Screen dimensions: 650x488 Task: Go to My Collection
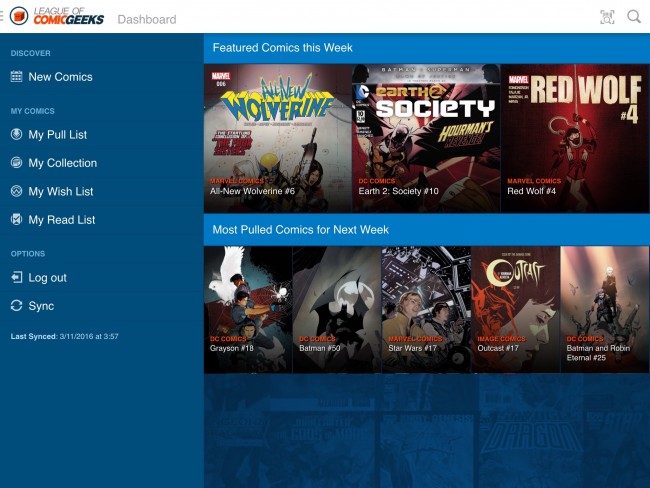(x=102, y=163)
